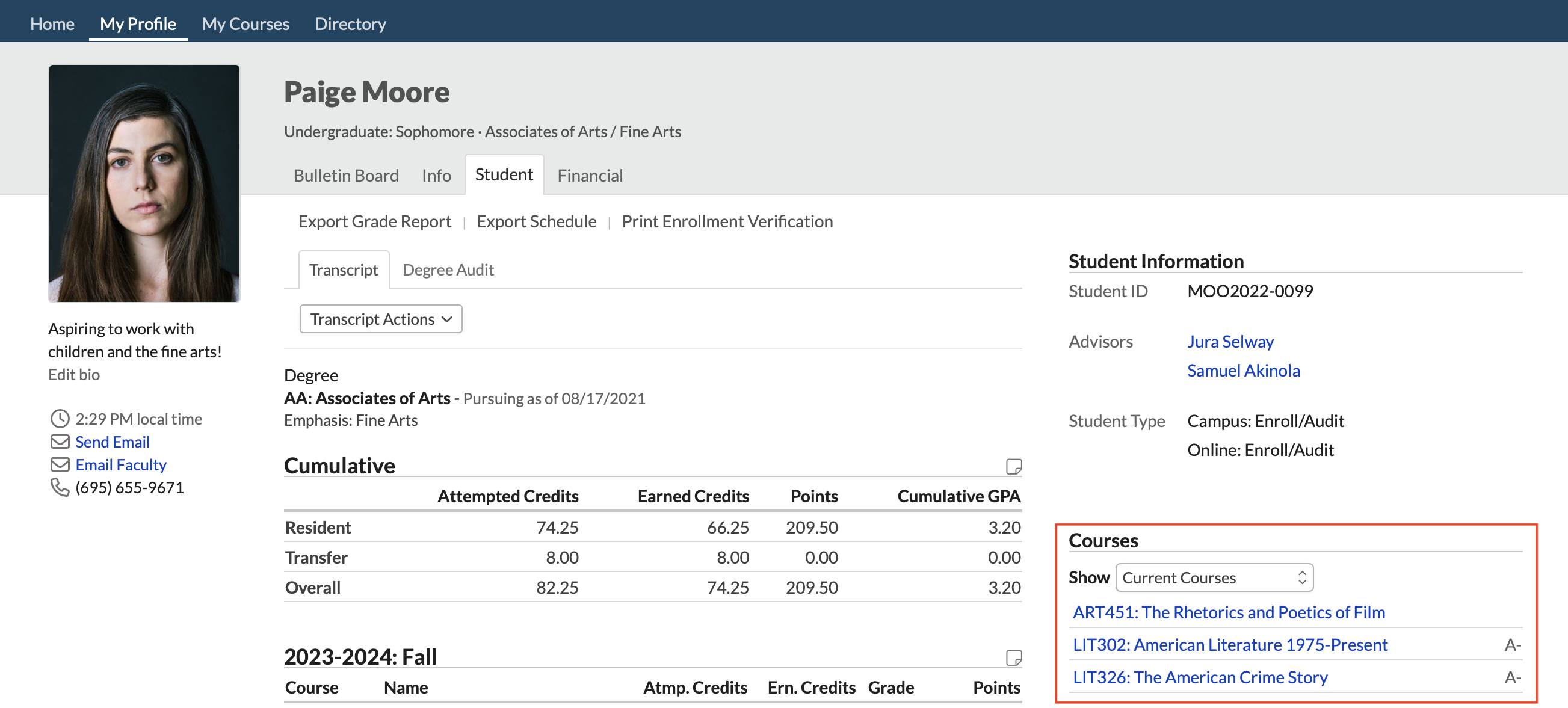Open the ART451 Rhetorics and Poetics course
This screenshot has width=1568, height=708.
tap(1229, 612)
